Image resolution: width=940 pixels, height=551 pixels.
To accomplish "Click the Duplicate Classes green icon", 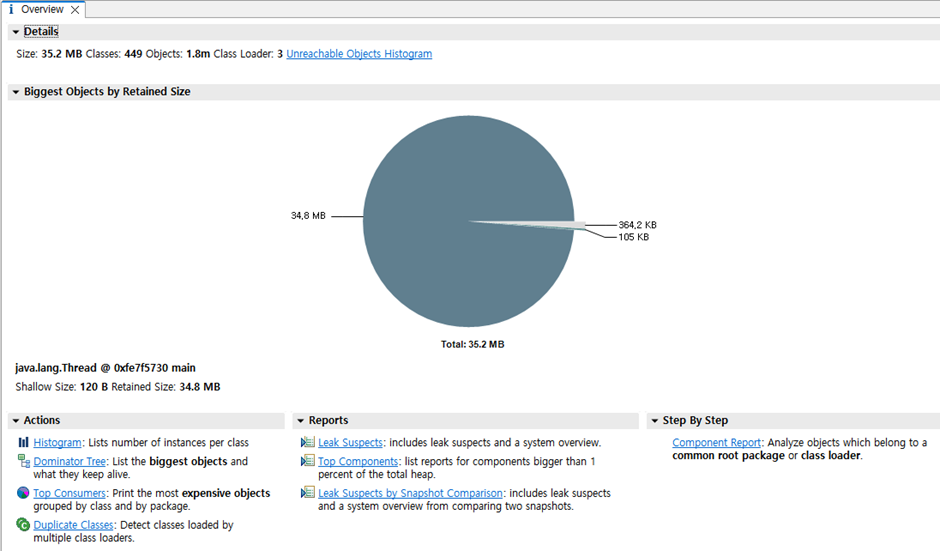I will 23,525.
